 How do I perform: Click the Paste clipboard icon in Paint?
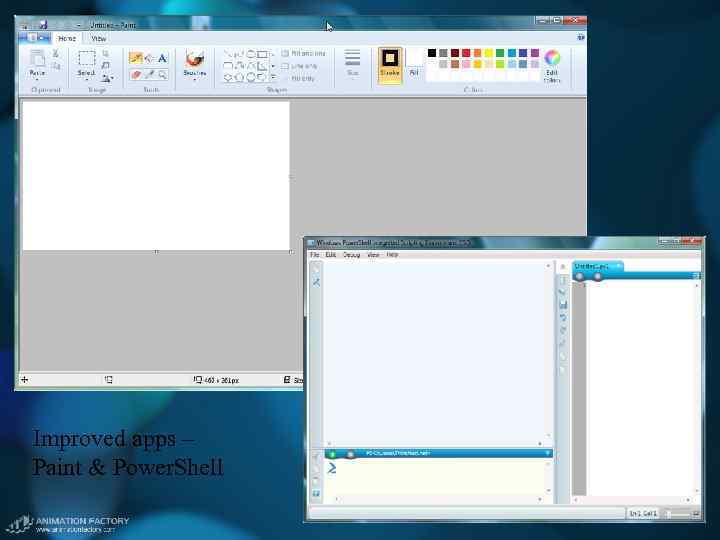(x=37, y=58)
